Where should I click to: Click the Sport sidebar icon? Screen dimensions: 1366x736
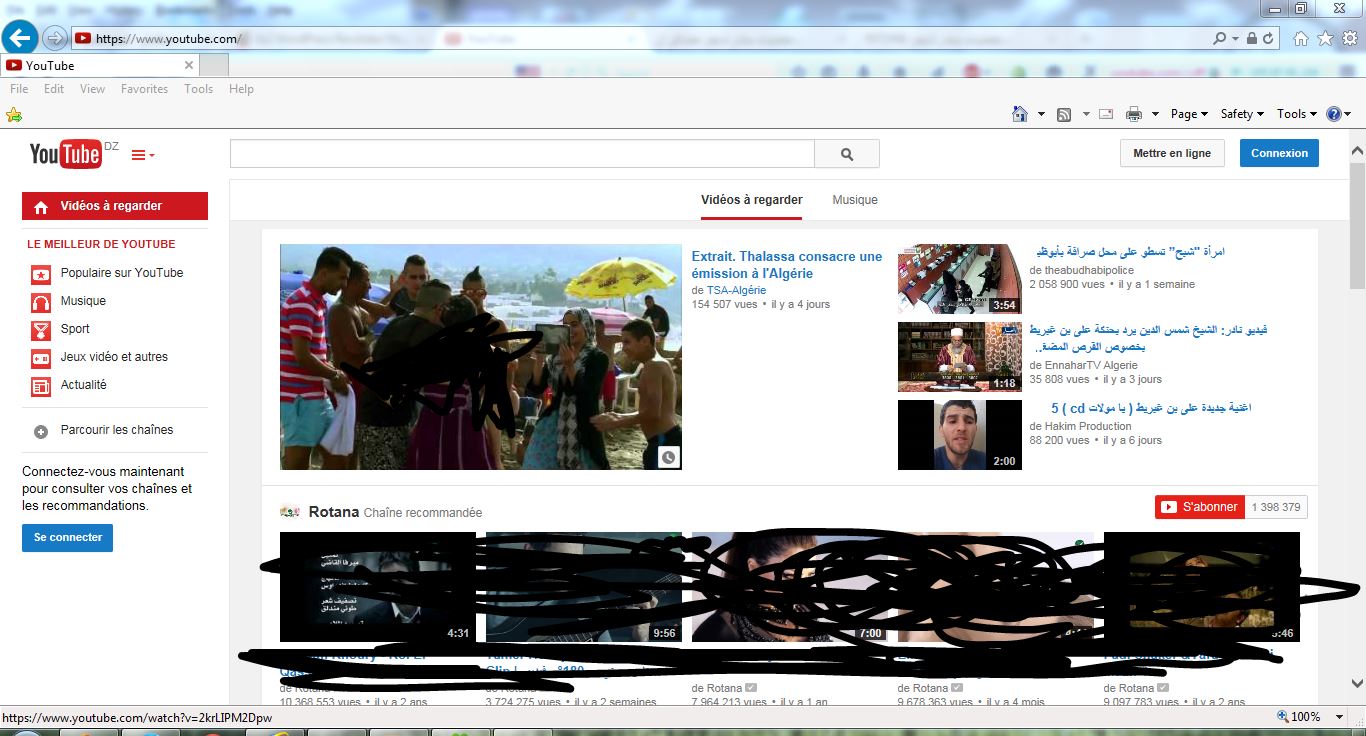41,329
